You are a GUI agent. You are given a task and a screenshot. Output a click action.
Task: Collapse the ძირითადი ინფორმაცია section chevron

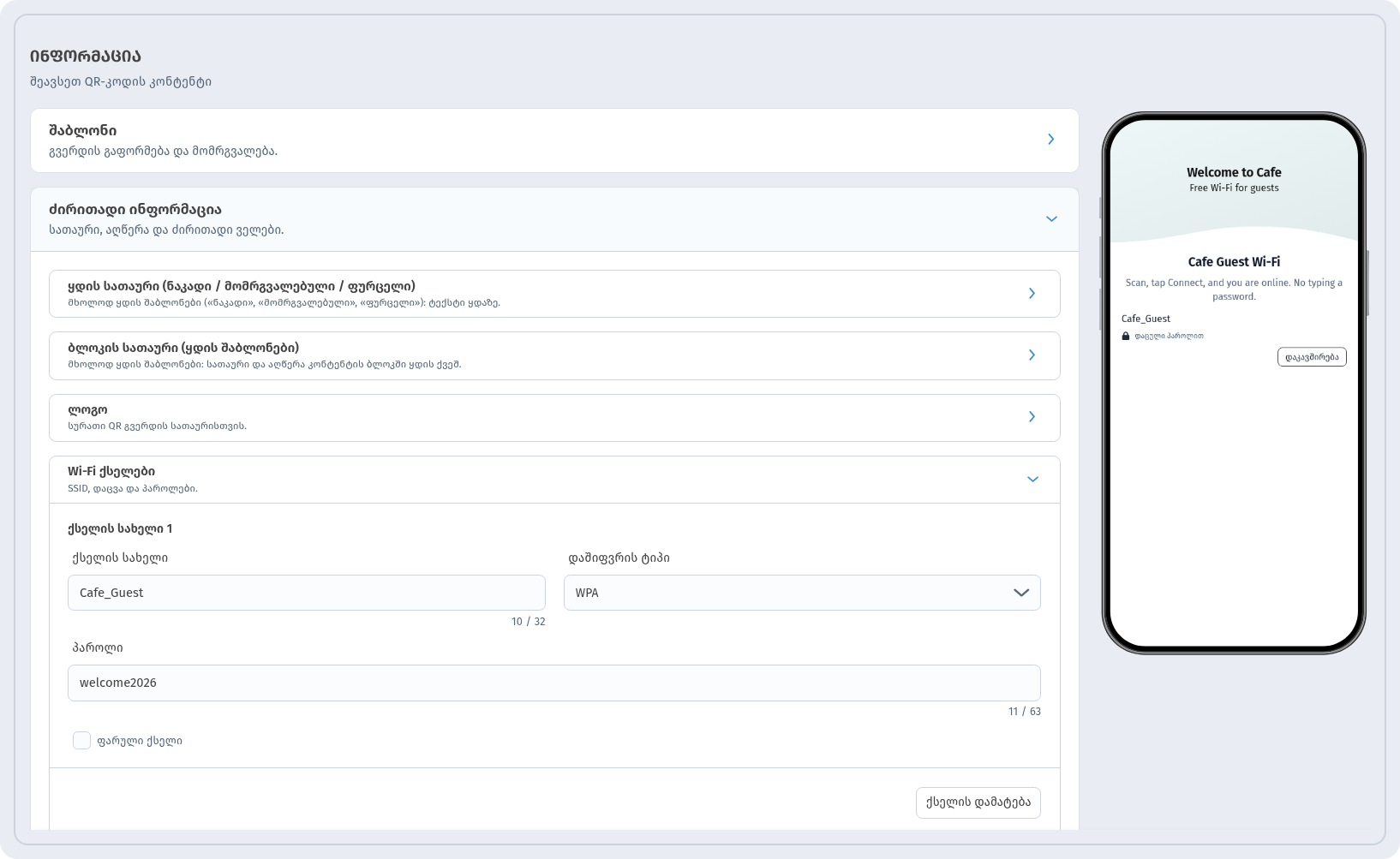pyautogui.click(x=1051, y=219)
